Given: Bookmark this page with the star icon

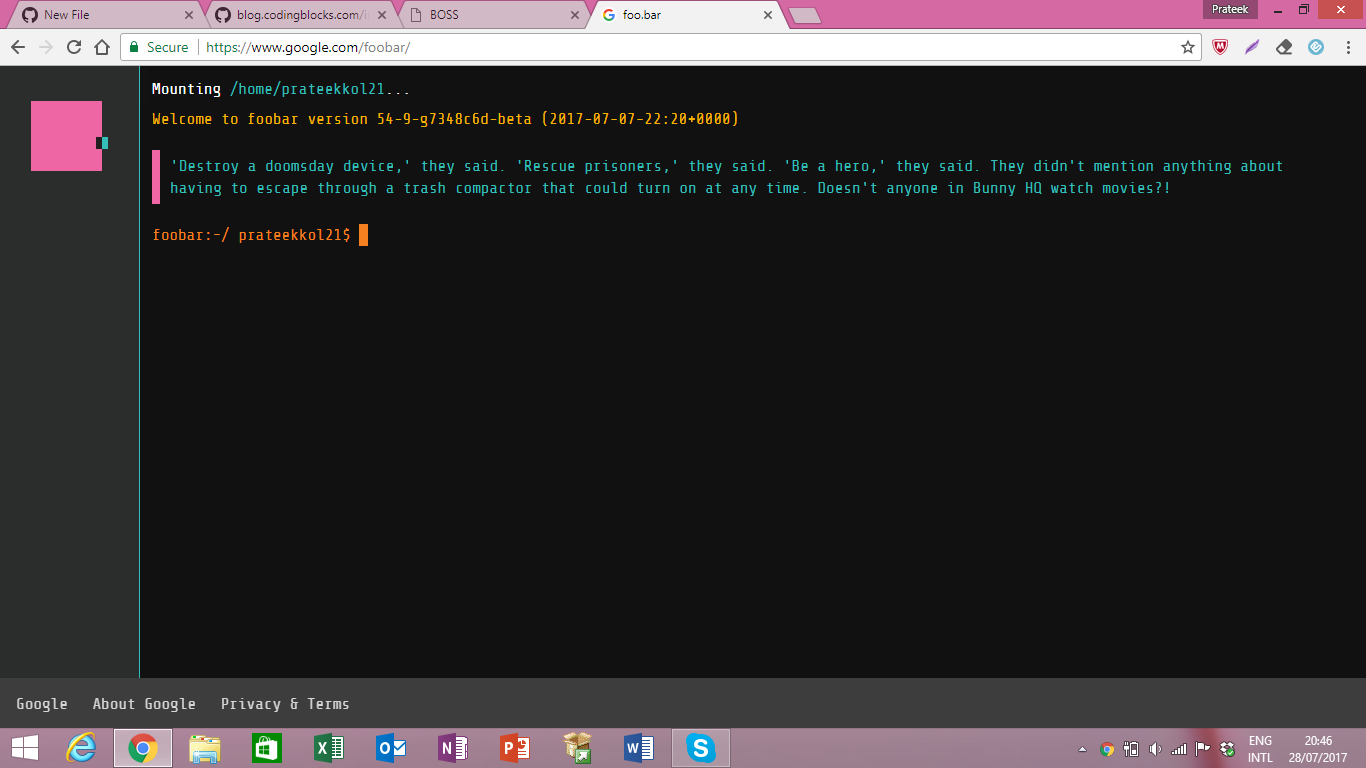Looking at the screenshot, I should pos(1188,47).
